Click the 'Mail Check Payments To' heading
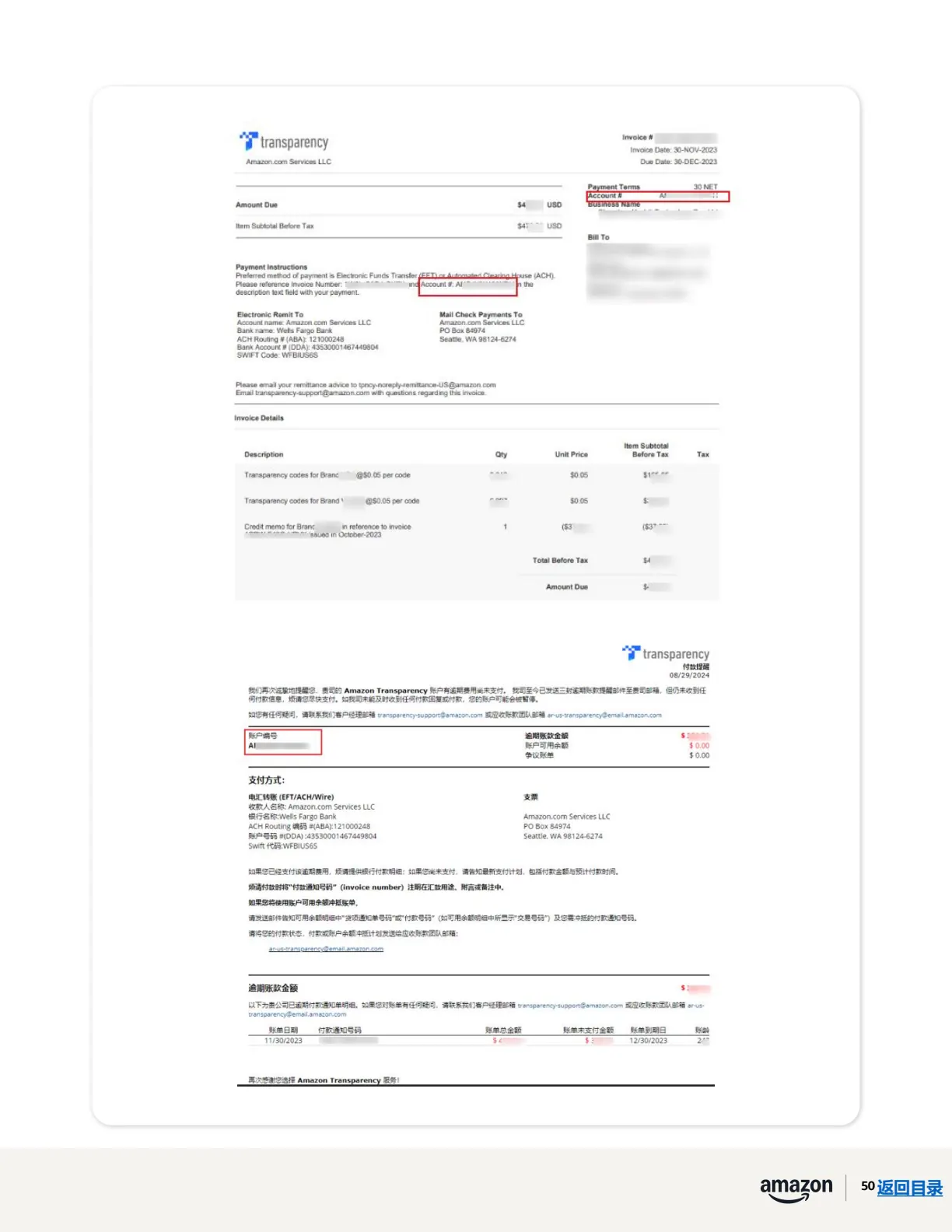 point(481,315)
